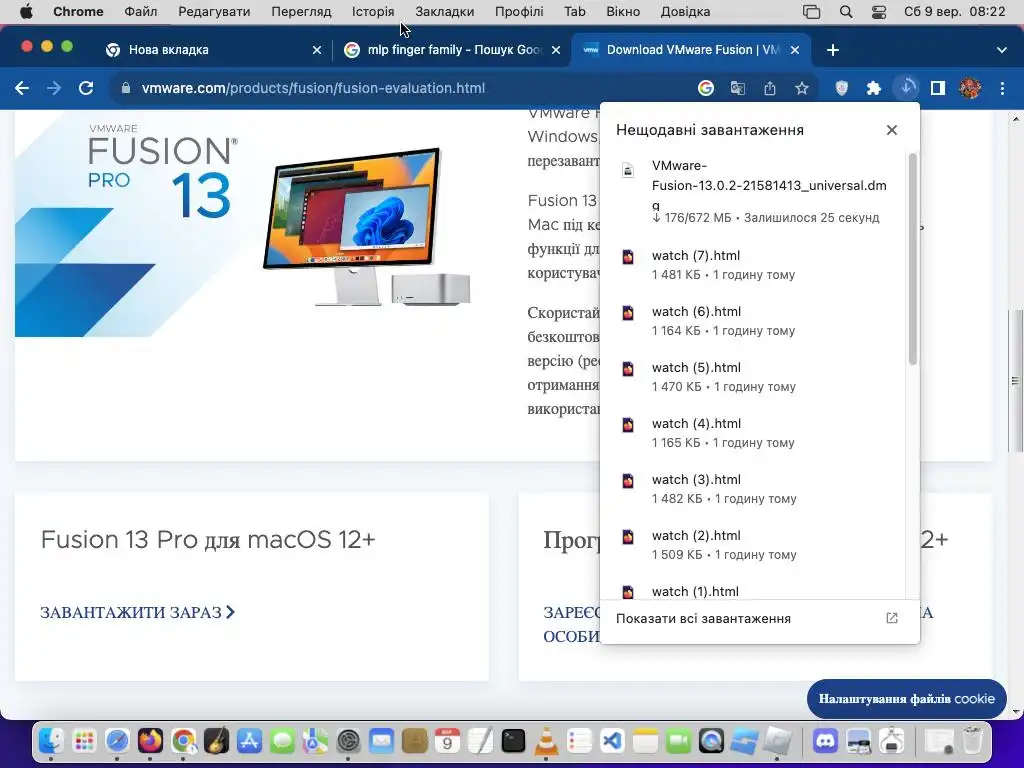This screenshot has width=1024, height=768.
Task: Open the Перегляд menu
Action: (x=301, y=12)
